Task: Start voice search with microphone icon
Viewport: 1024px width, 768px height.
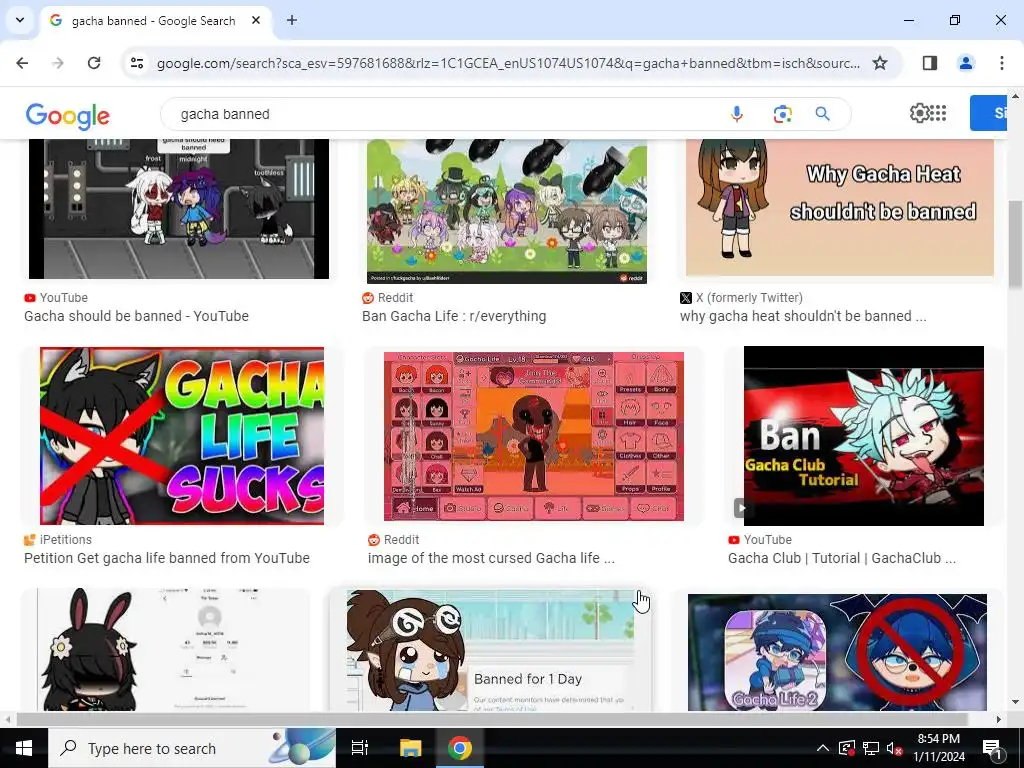Action: [x=736, y=114]
